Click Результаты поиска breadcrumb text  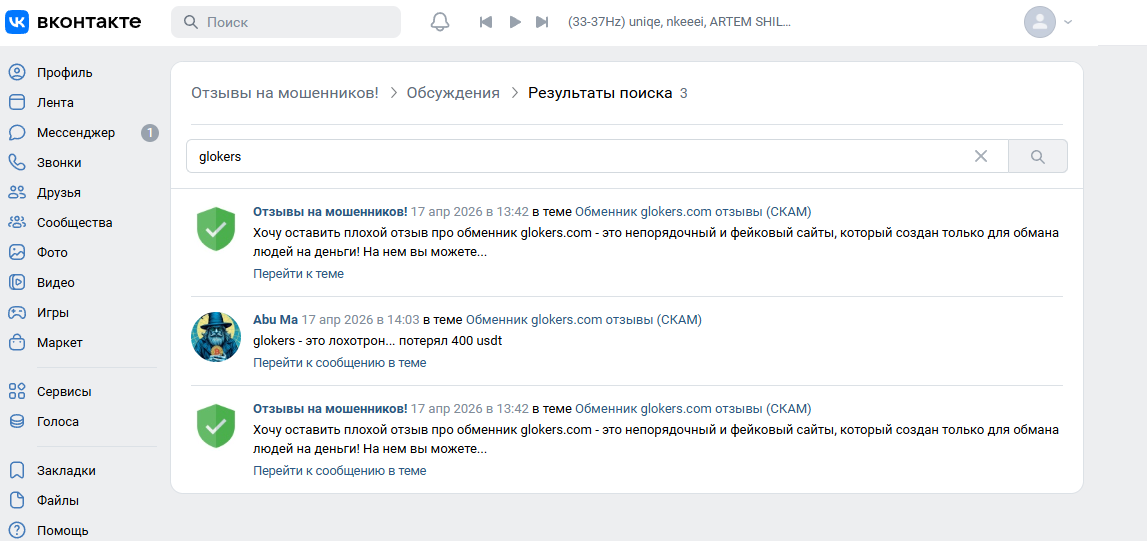click(x=600, y=93)
